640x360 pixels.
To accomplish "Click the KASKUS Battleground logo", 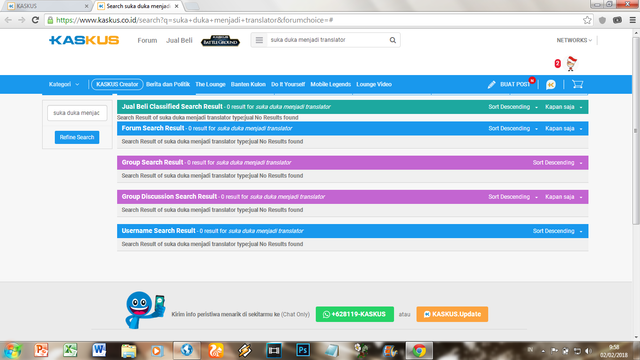I will click(x=220, y=40).
